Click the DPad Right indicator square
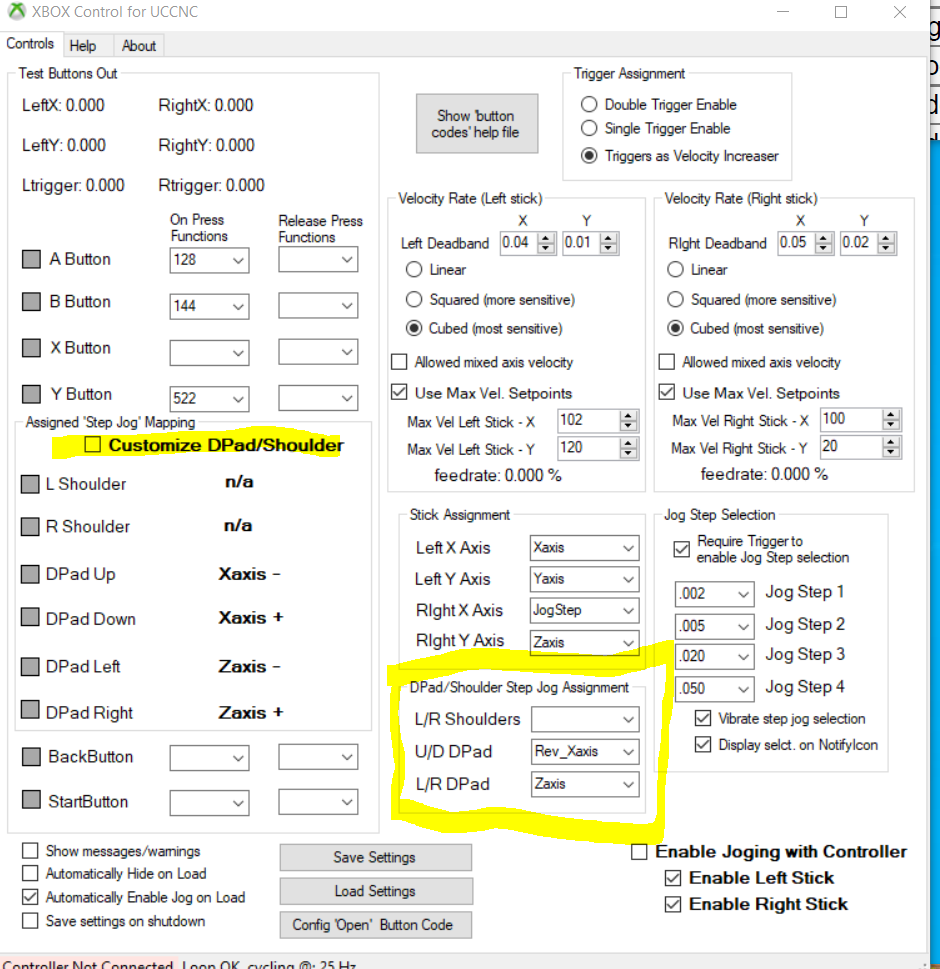 pyautogui.click(x=30, y=710)
